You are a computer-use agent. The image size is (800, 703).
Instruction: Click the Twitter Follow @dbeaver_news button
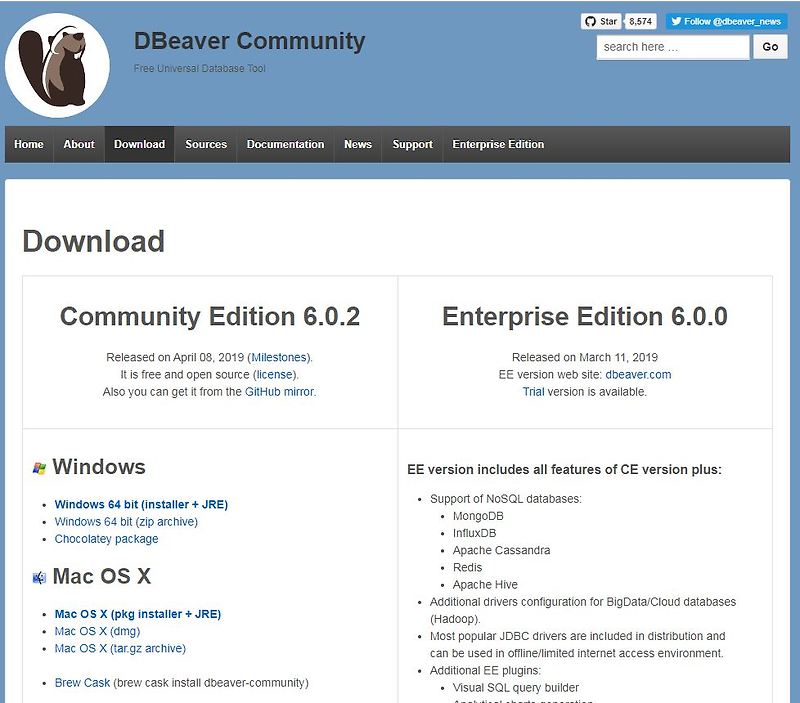click(727, 21)
